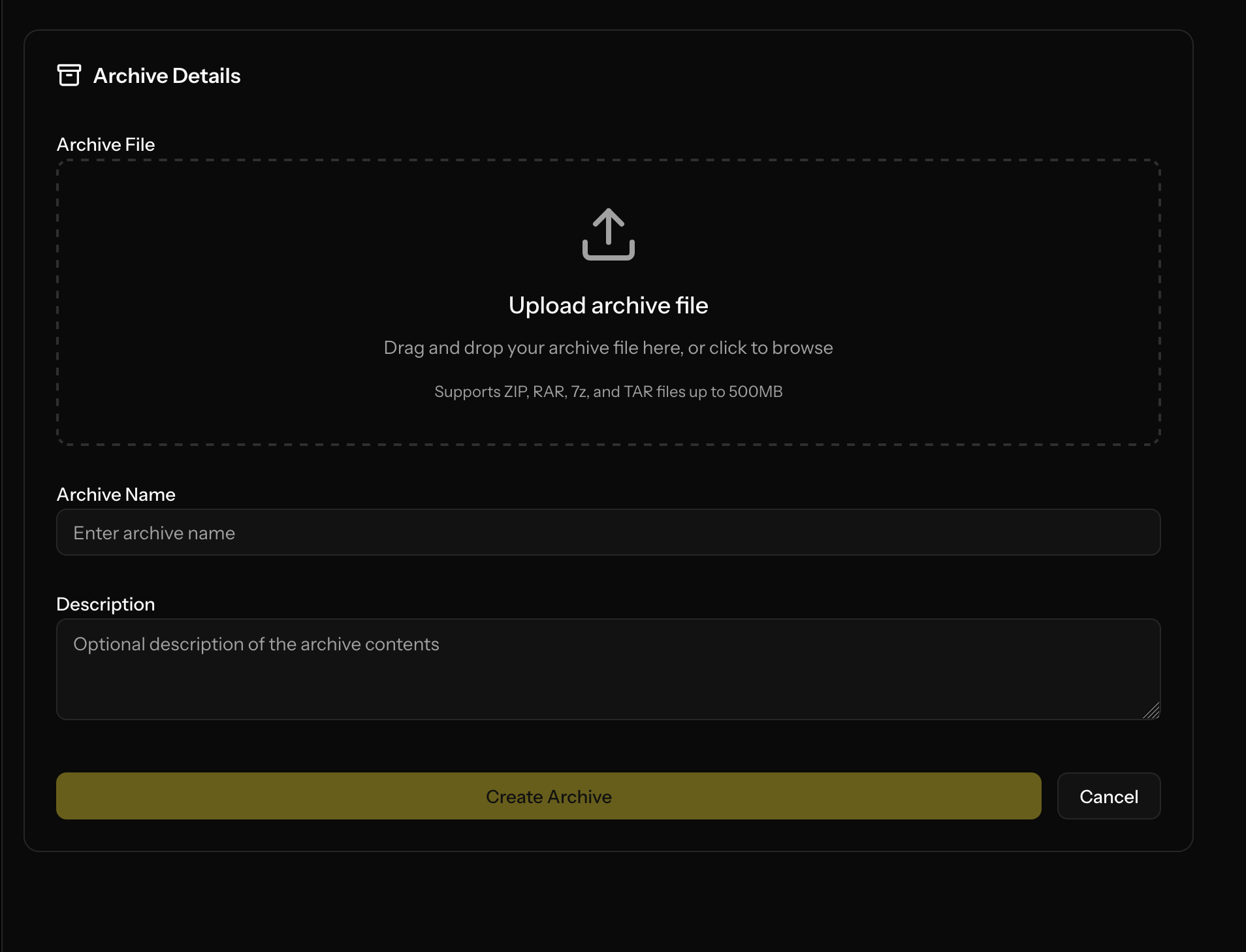Select the Description field label

coord(106,605)
